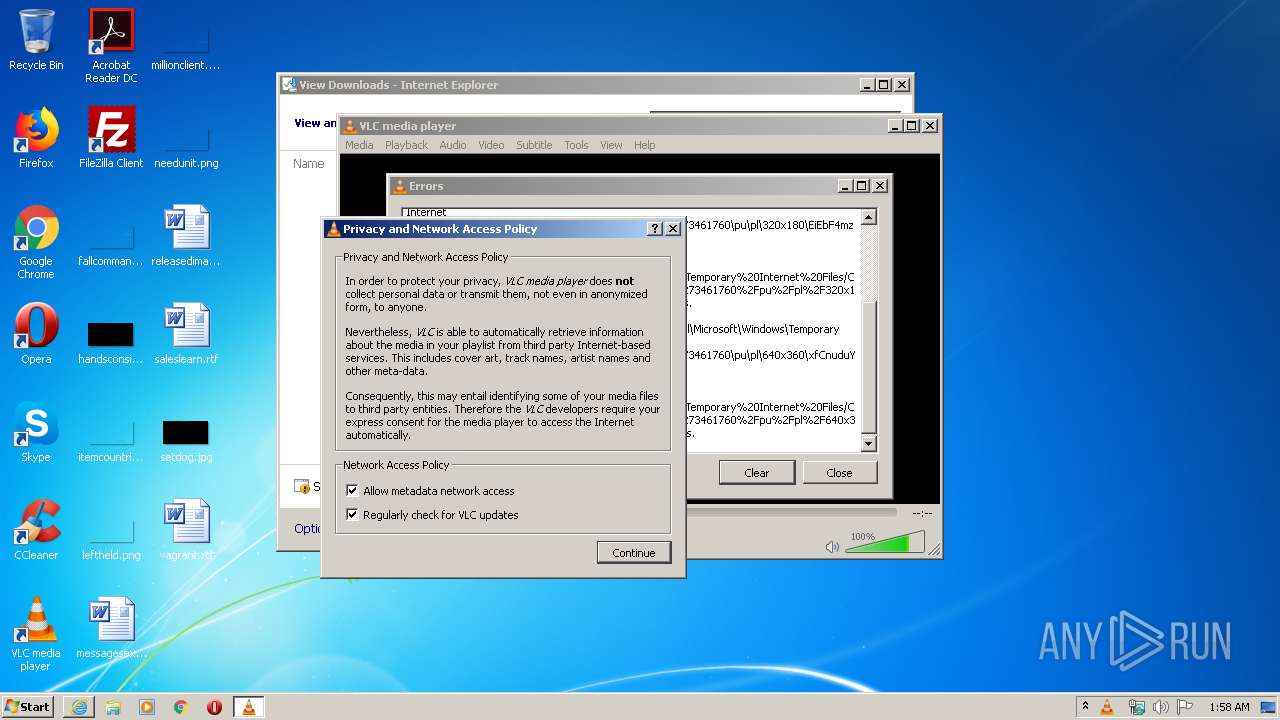Click the help question mark in Privacy dialog

655,229
